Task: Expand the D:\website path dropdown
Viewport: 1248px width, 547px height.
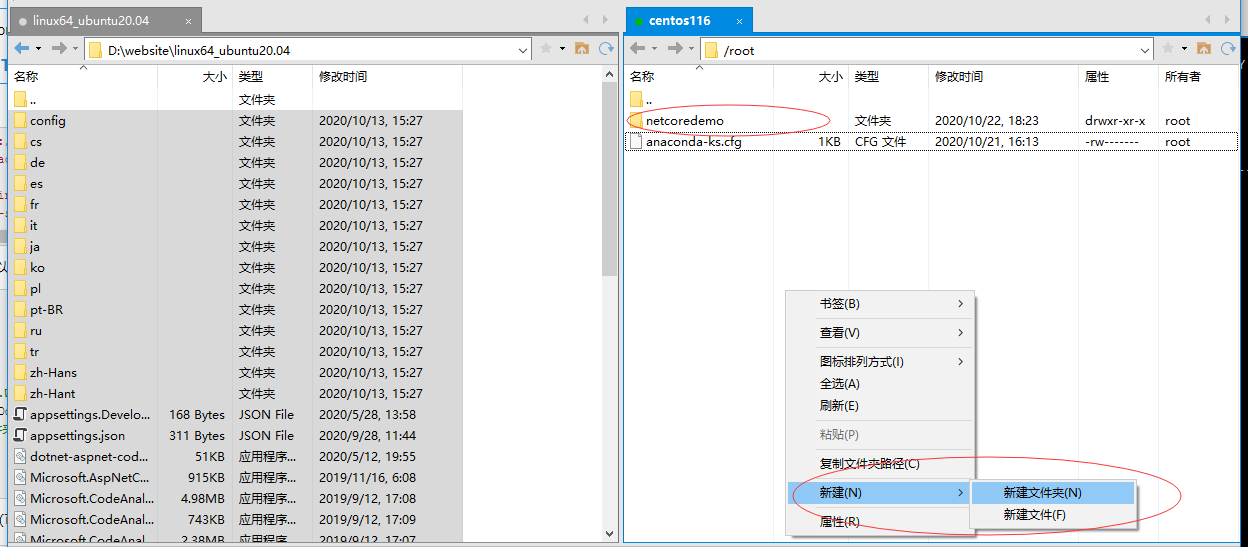Action: (524, 49)
